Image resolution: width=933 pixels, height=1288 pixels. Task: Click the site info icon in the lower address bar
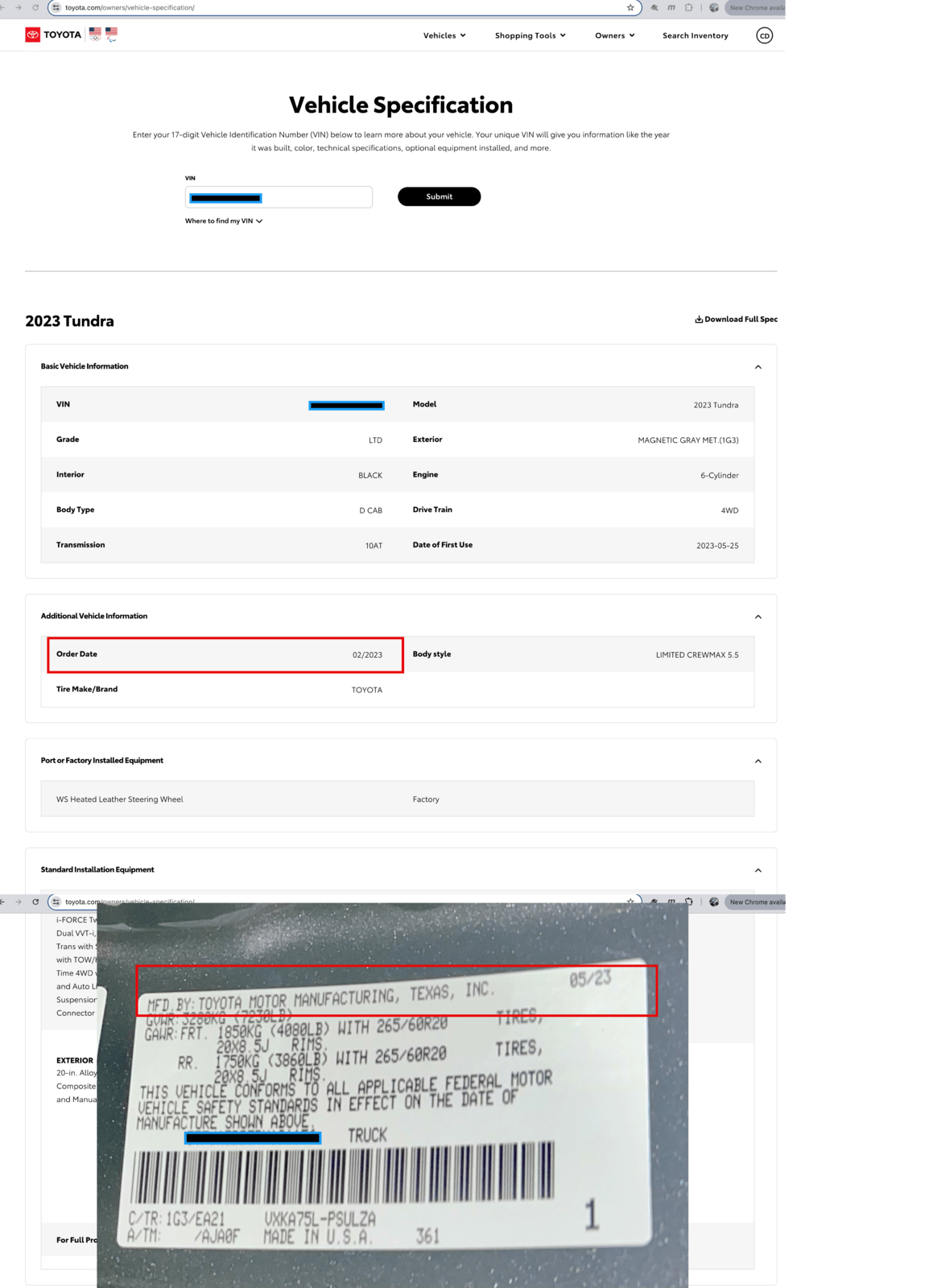(56, 902)
